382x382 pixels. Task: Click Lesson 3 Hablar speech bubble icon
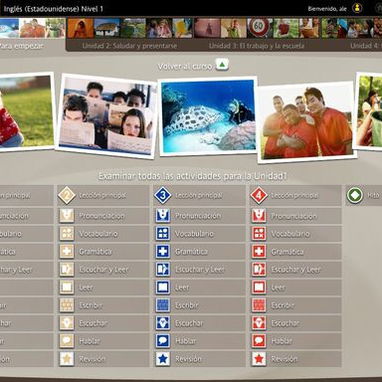[163, 341]
